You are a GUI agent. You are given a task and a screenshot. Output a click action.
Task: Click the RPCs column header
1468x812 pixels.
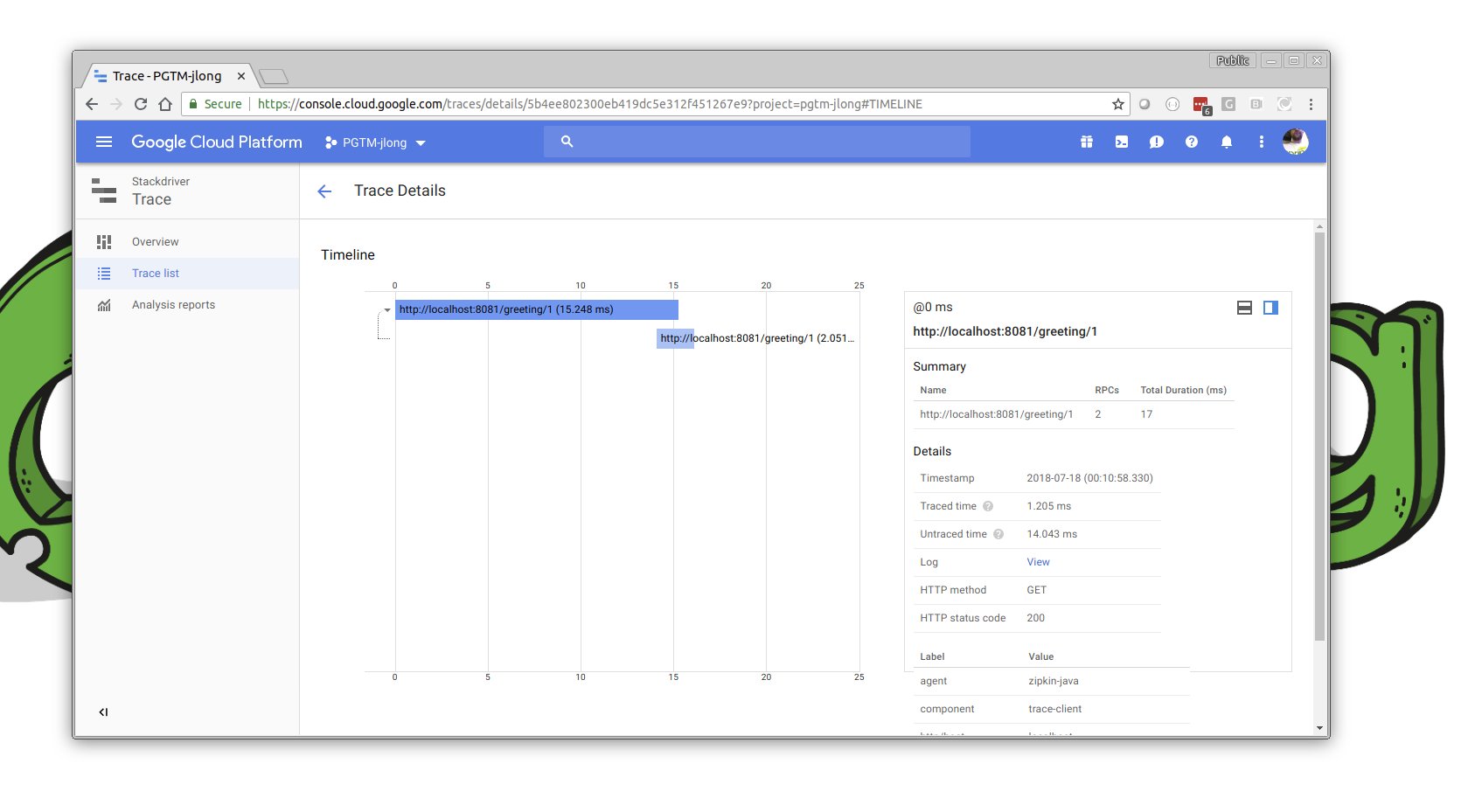click(1107, 390)
